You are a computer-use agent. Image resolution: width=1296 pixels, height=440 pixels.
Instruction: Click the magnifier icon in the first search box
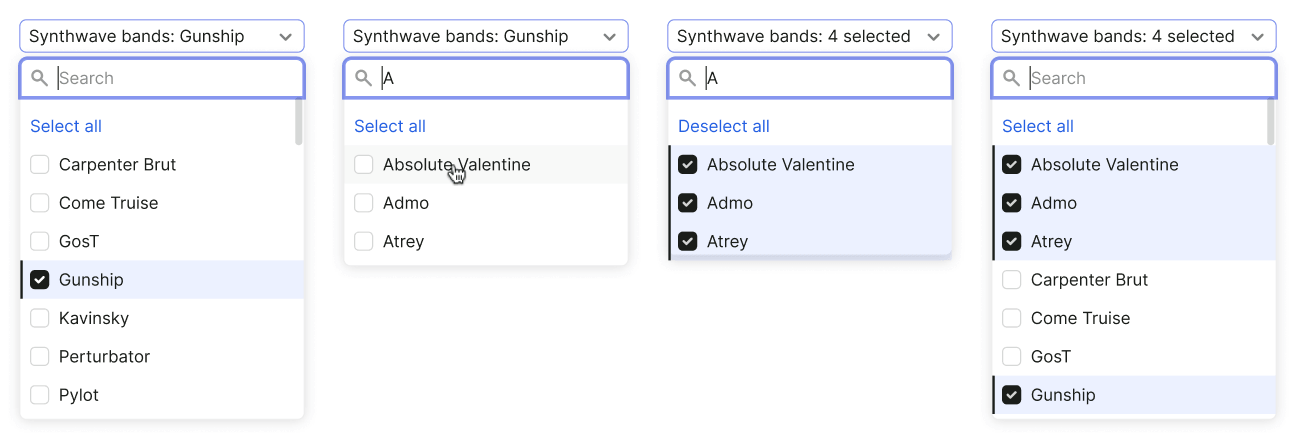40,78
